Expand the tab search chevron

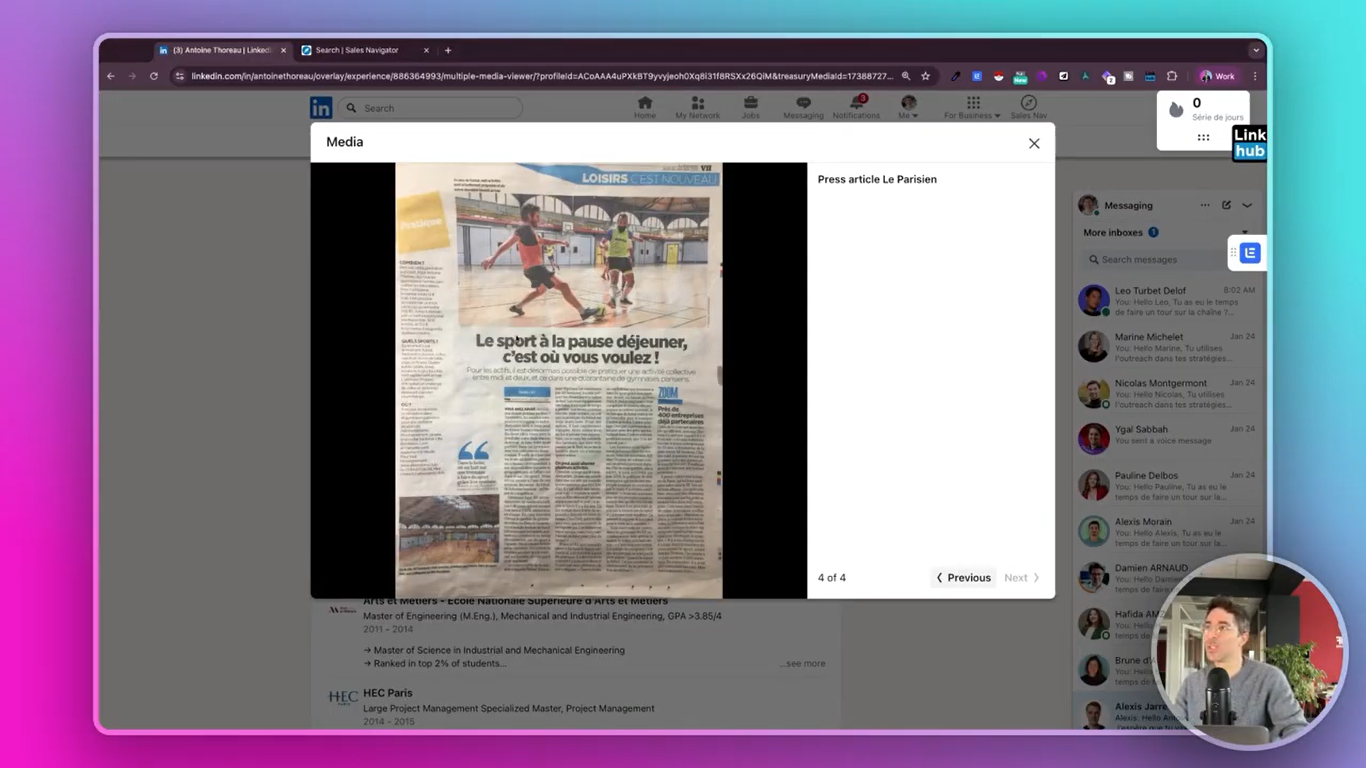pos(1256,50)
